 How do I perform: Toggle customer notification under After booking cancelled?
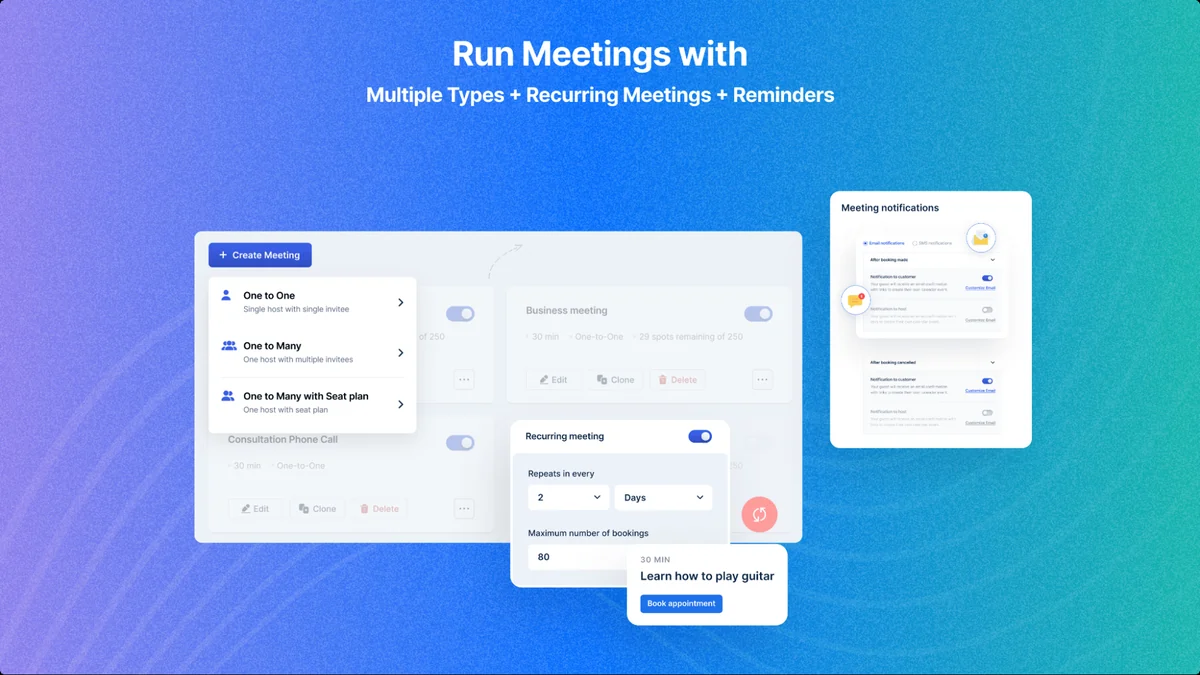coord(987,381)
